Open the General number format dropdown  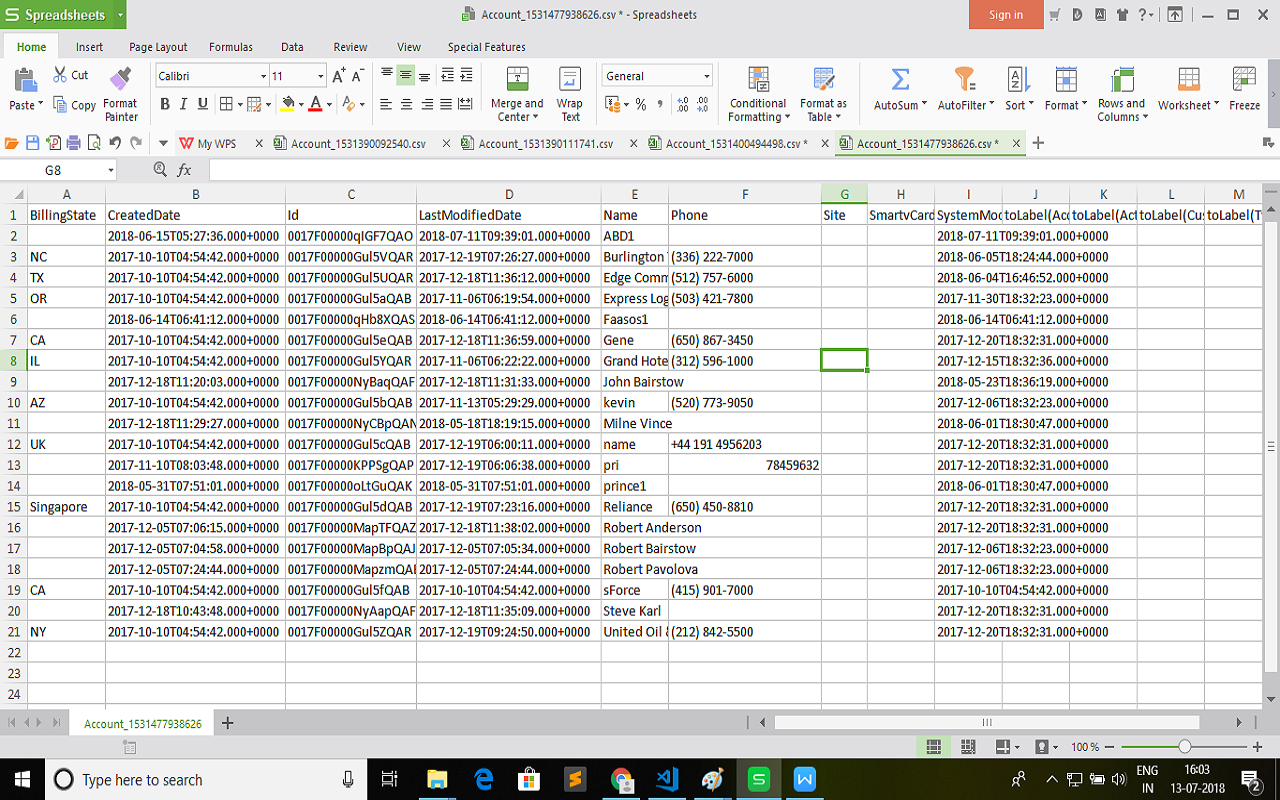706,75
